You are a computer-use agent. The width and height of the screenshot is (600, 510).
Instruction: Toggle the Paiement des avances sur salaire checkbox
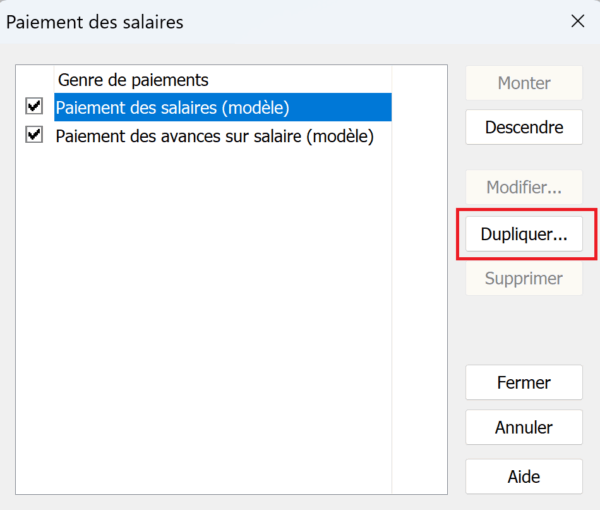coord(34,135)
